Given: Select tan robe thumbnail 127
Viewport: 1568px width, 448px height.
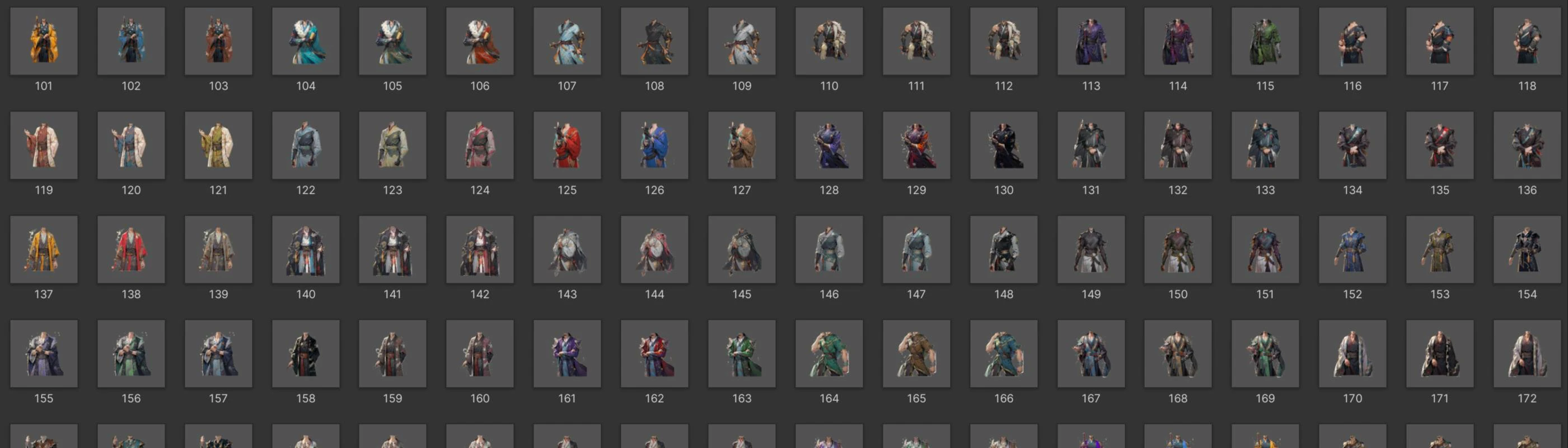Looking at the screenshot, I should [741, 146].
